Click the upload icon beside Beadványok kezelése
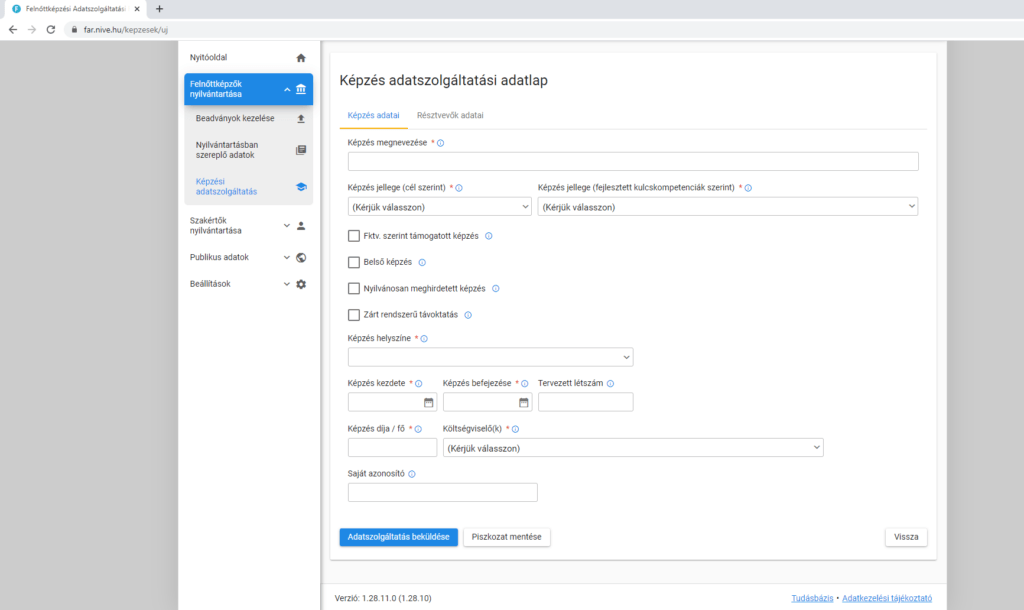This screenshot has width=1024, height=610. [301, 119]
